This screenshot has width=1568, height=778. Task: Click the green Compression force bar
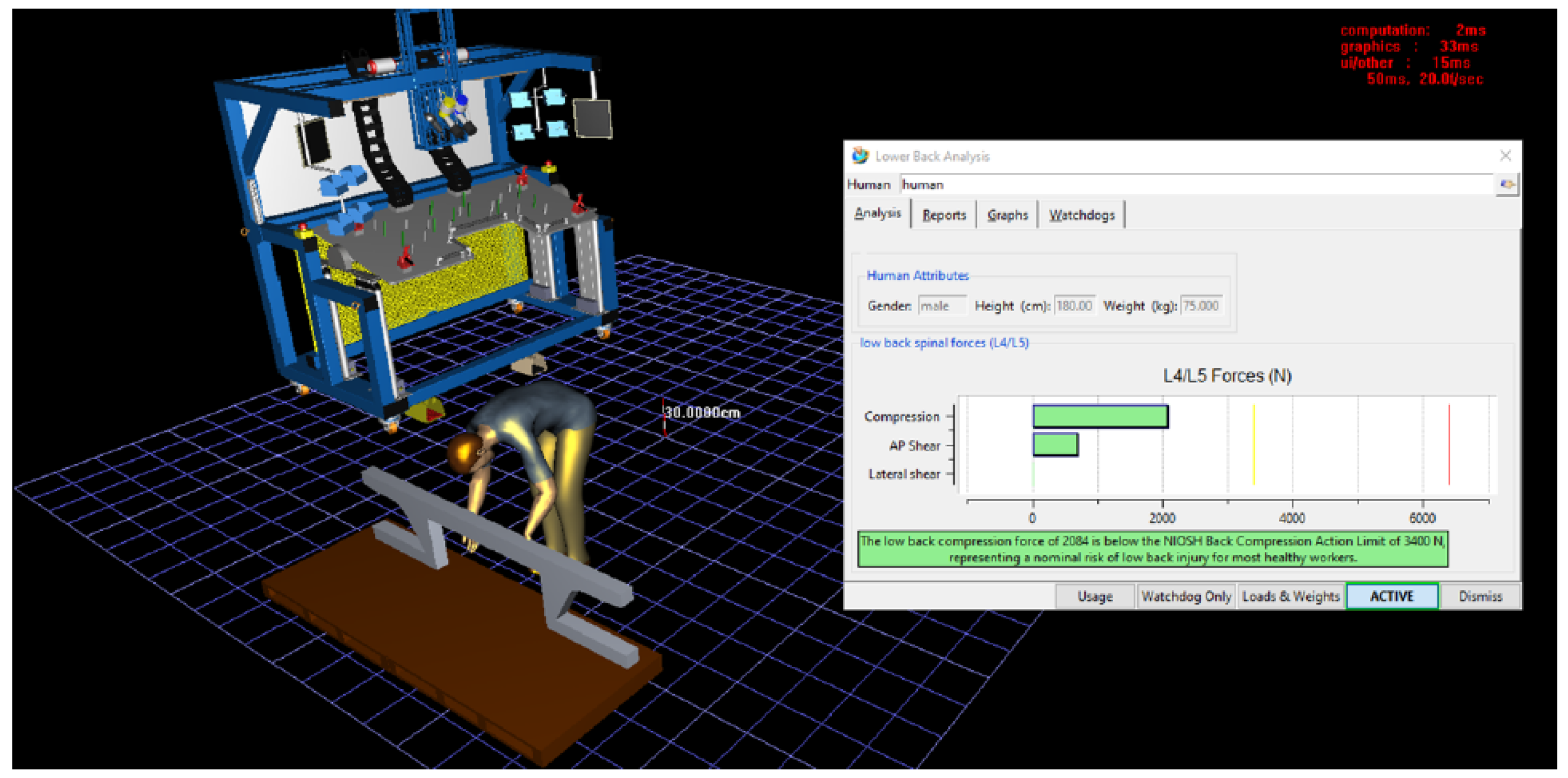(1100, 417)
